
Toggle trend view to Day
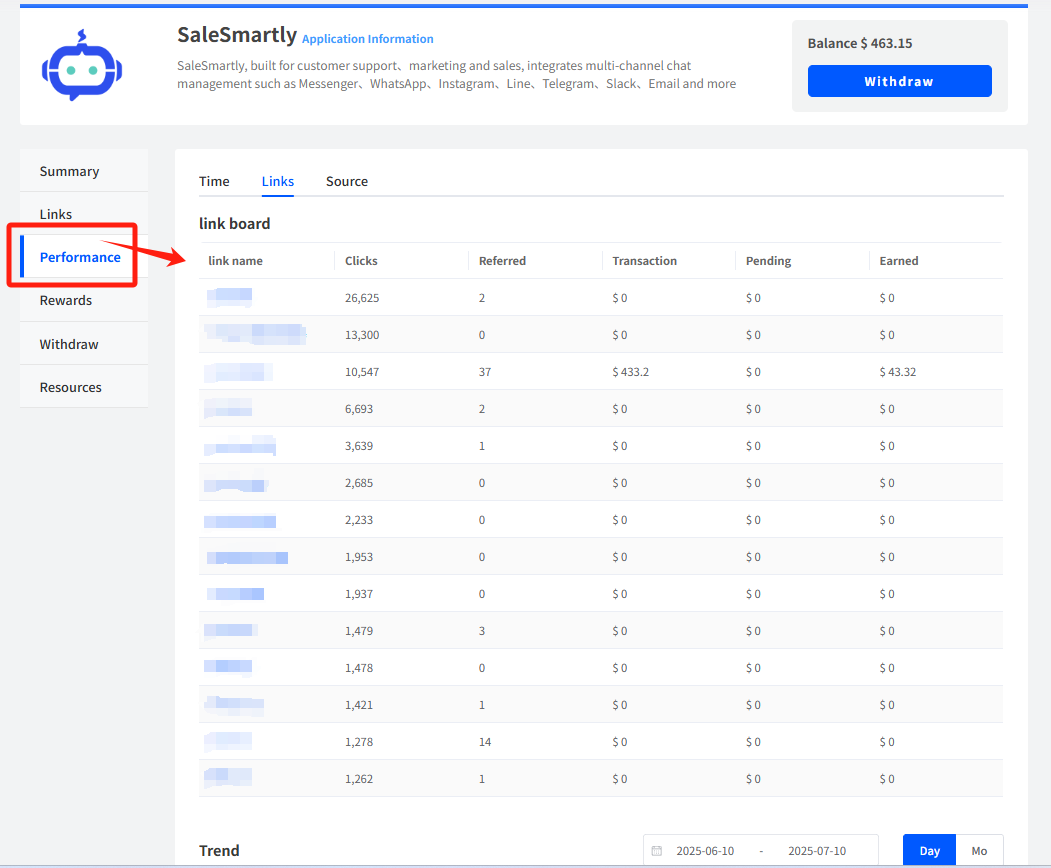[x=929, y=851]
